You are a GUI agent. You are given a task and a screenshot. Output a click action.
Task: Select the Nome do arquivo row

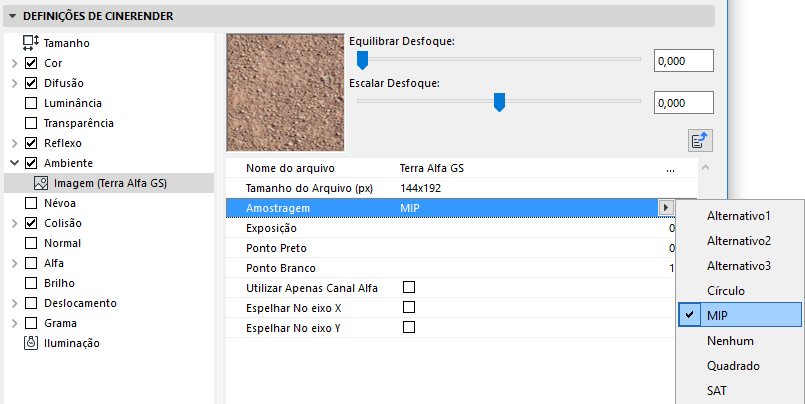coord(462,168)
